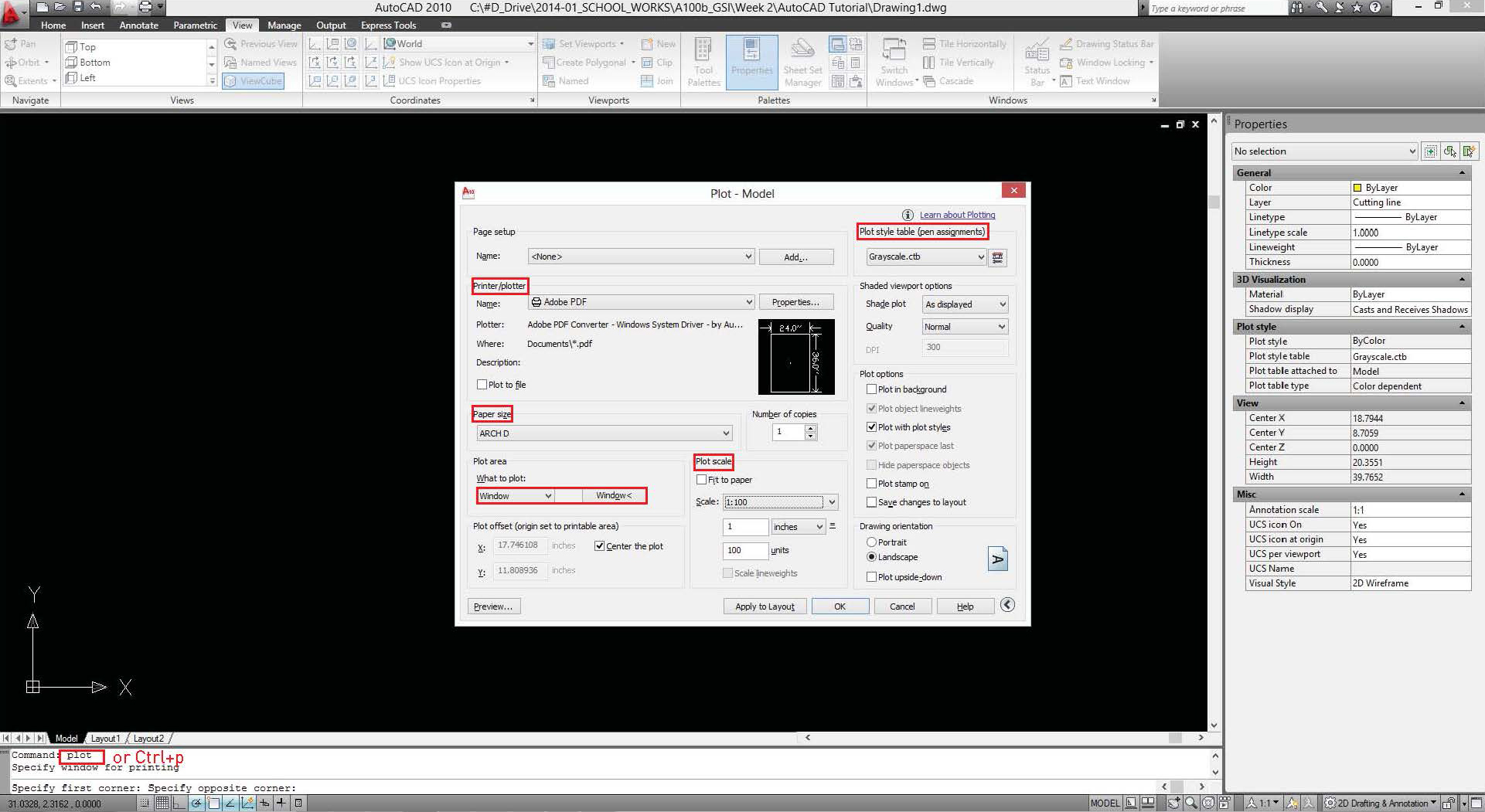Open the Learn about Plotting link
Screen dimensions: 1485x812
coord(957,215)
